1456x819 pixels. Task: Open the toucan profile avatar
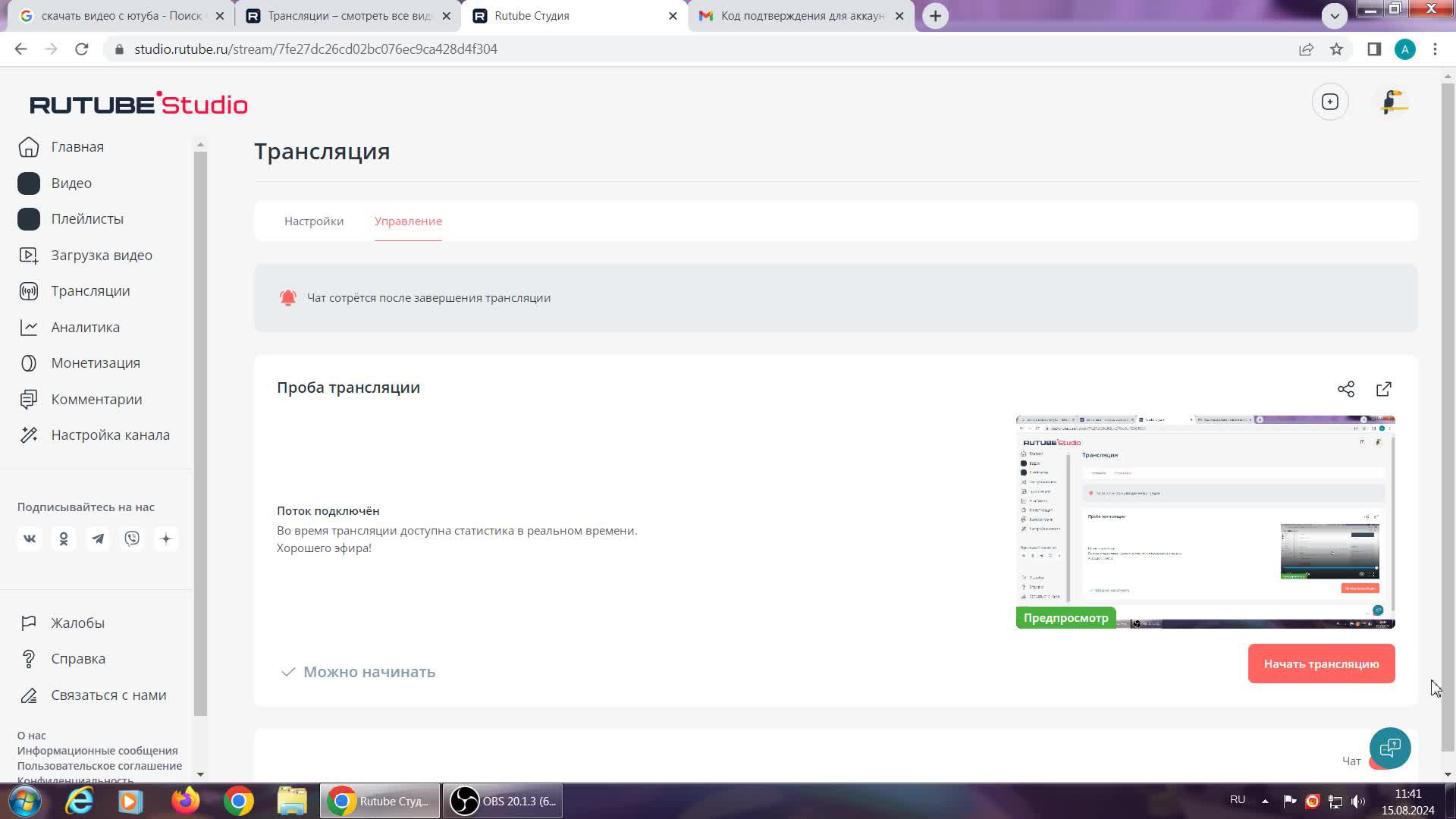tap(1393, 102)
